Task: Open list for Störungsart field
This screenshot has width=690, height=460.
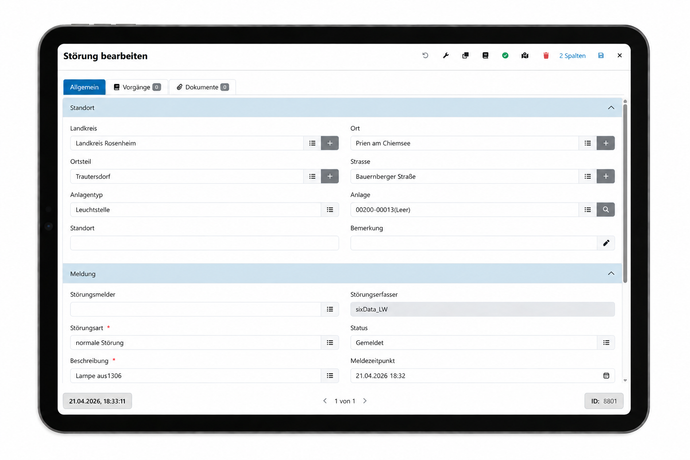Action: click(330, 342)
